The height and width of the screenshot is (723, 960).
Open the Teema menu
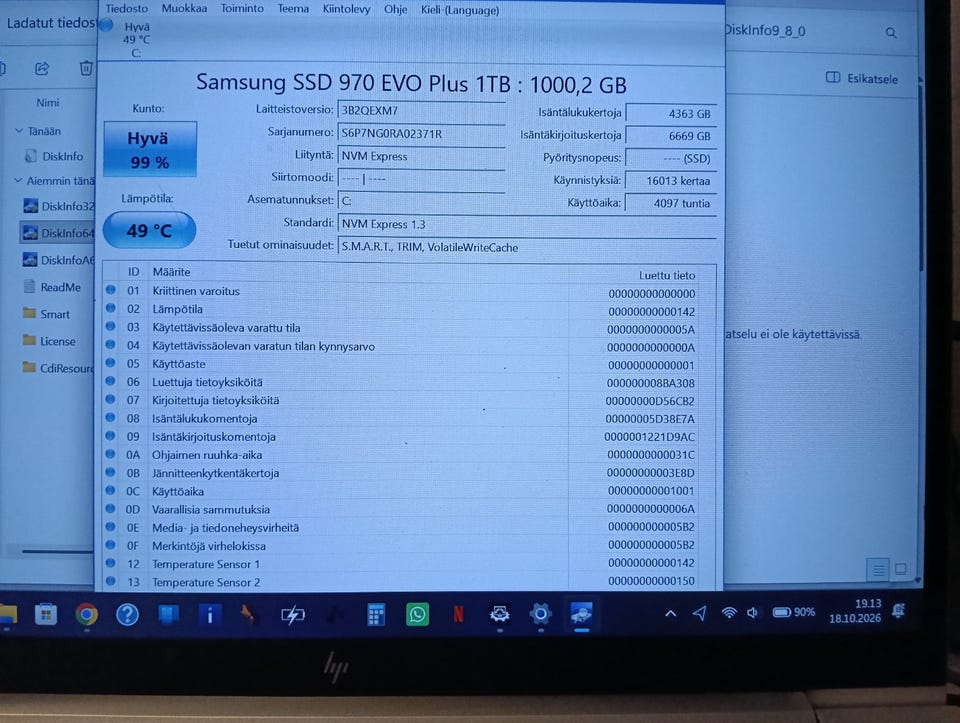293,9
